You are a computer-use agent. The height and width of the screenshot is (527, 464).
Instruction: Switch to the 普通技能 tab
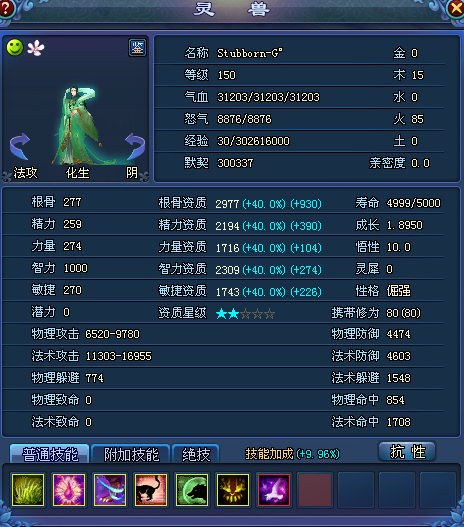click(50, 454)
